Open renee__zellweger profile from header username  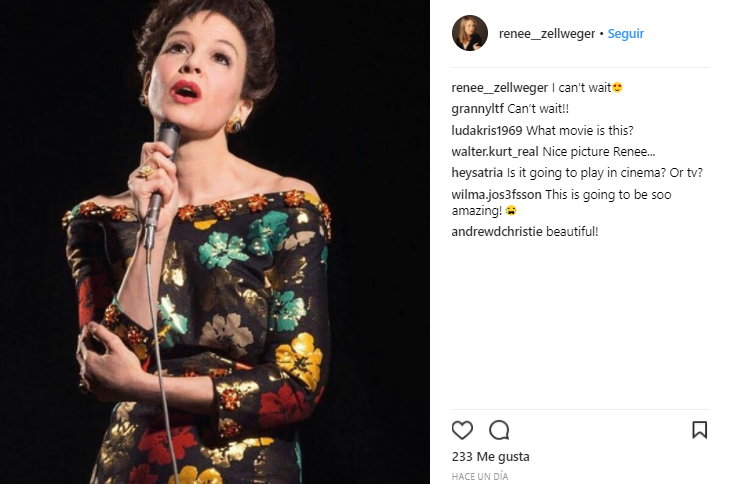point(546,33)
